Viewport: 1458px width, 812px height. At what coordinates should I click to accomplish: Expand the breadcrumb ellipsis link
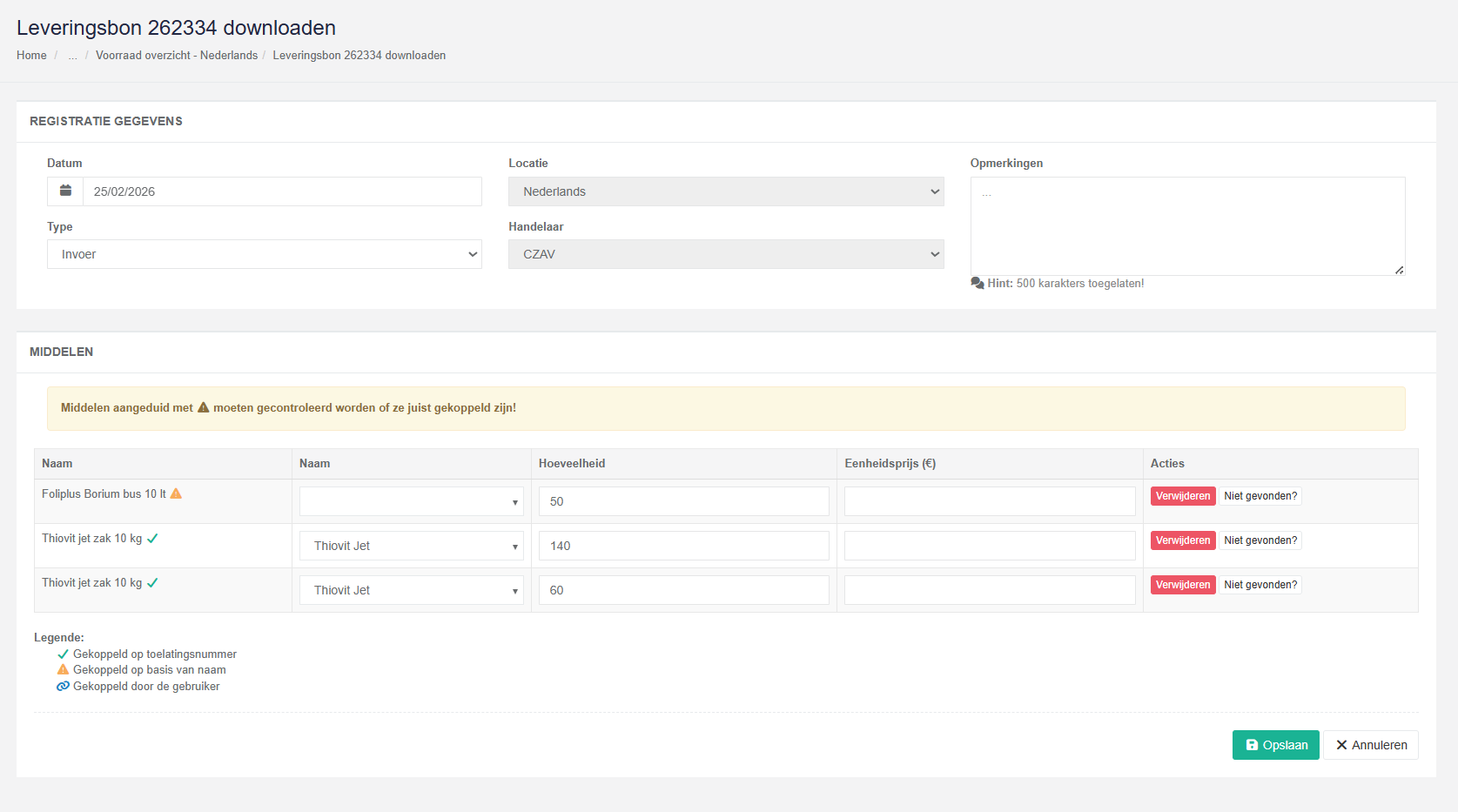72,55
